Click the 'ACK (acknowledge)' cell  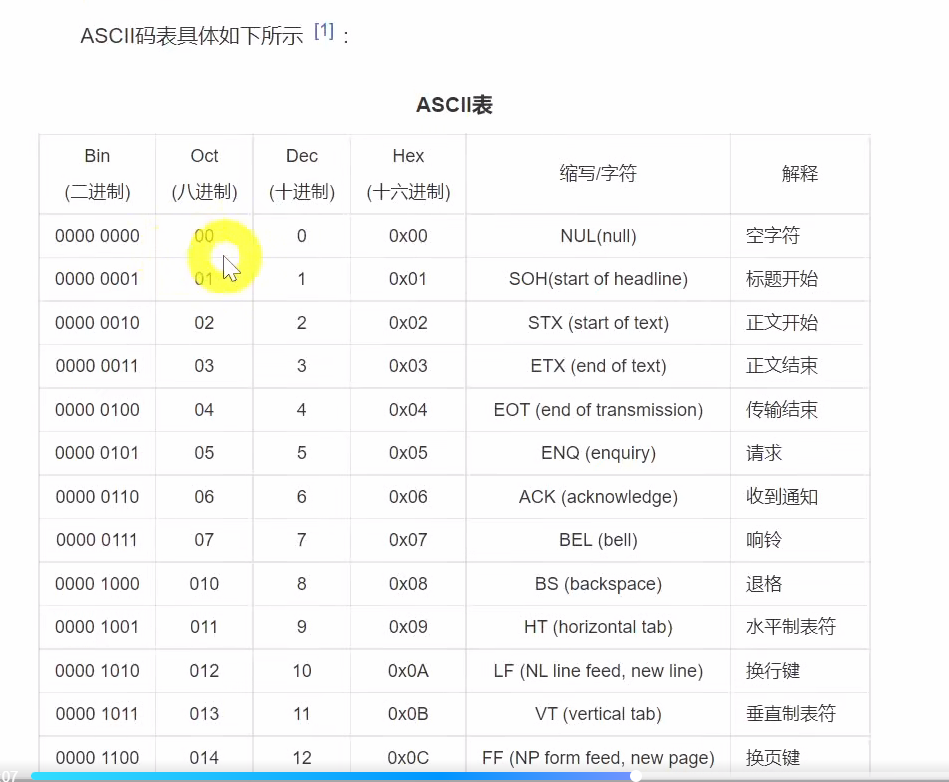point(598,496)
